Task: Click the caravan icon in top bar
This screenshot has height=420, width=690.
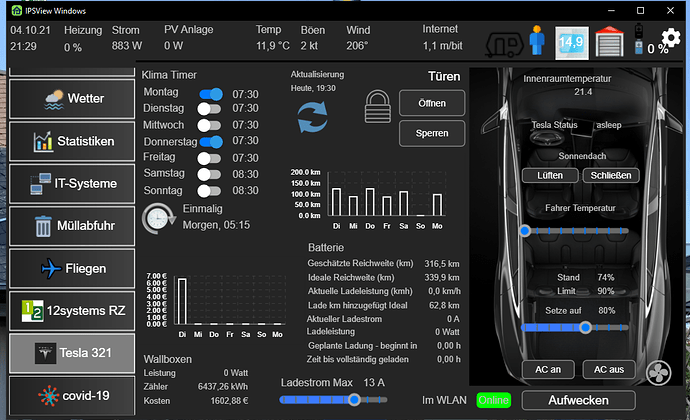Action: [504, 44]
